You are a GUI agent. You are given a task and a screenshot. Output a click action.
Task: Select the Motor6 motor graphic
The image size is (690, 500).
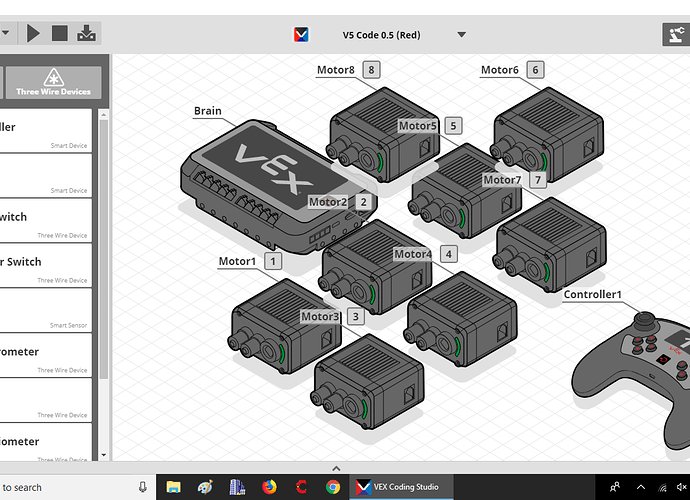[548, 134]
